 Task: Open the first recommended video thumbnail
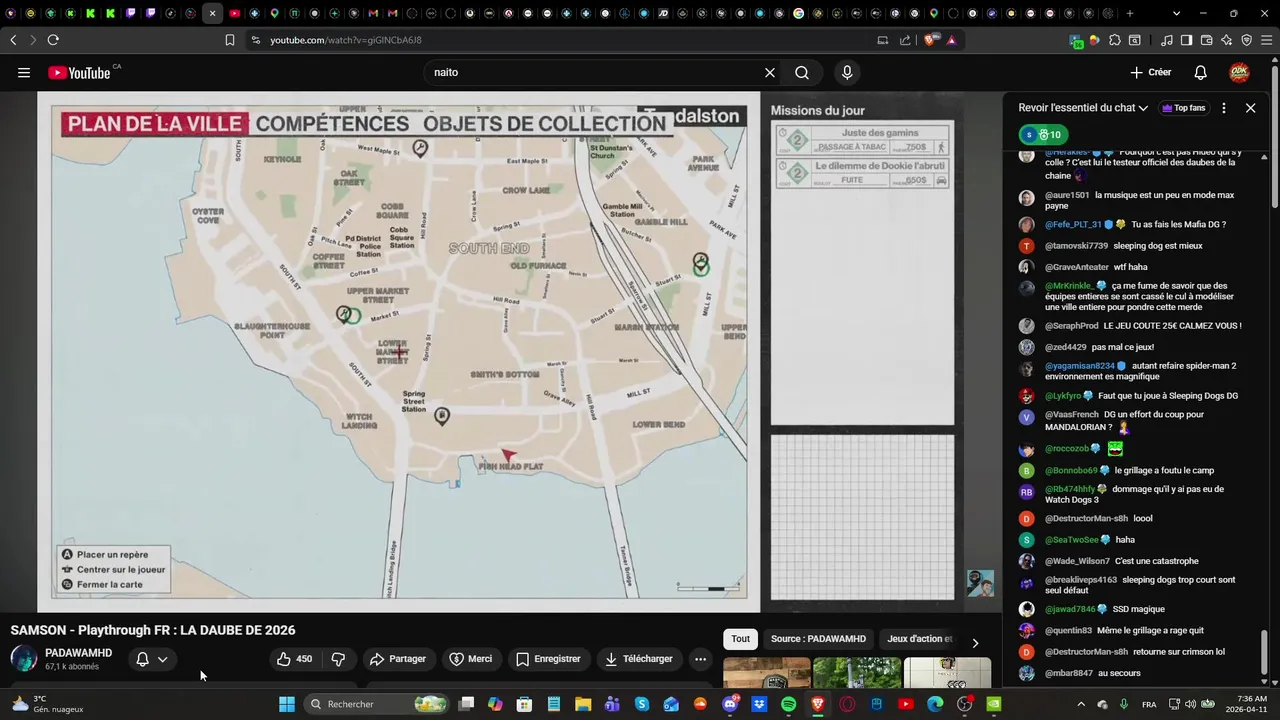tap(766, 673)
